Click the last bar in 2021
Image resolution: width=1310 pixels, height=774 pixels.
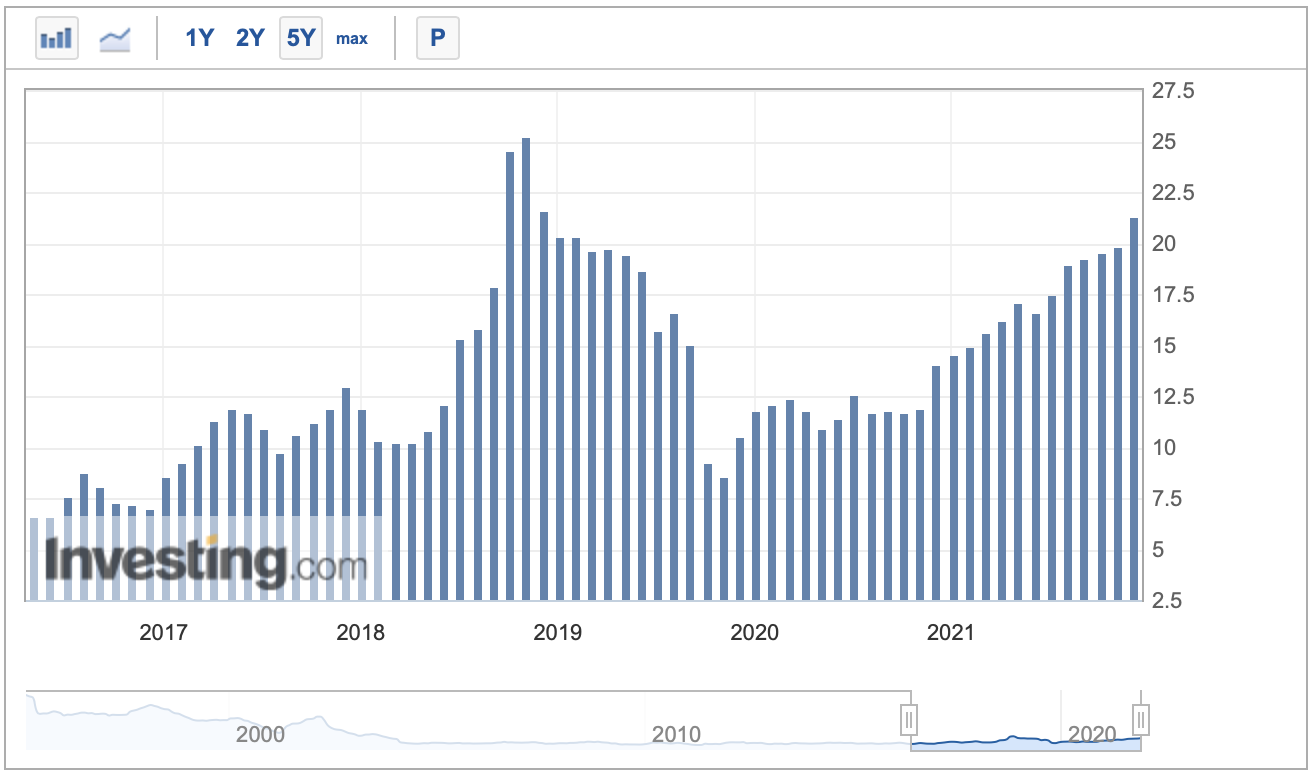1134,409
